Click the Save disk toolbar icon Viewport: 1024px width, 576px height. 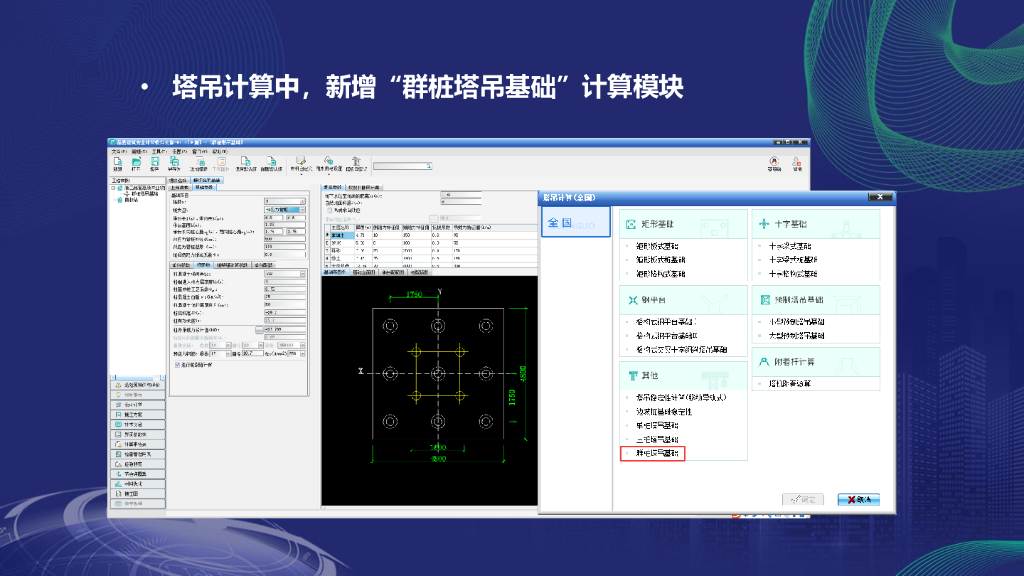(155, 161)
